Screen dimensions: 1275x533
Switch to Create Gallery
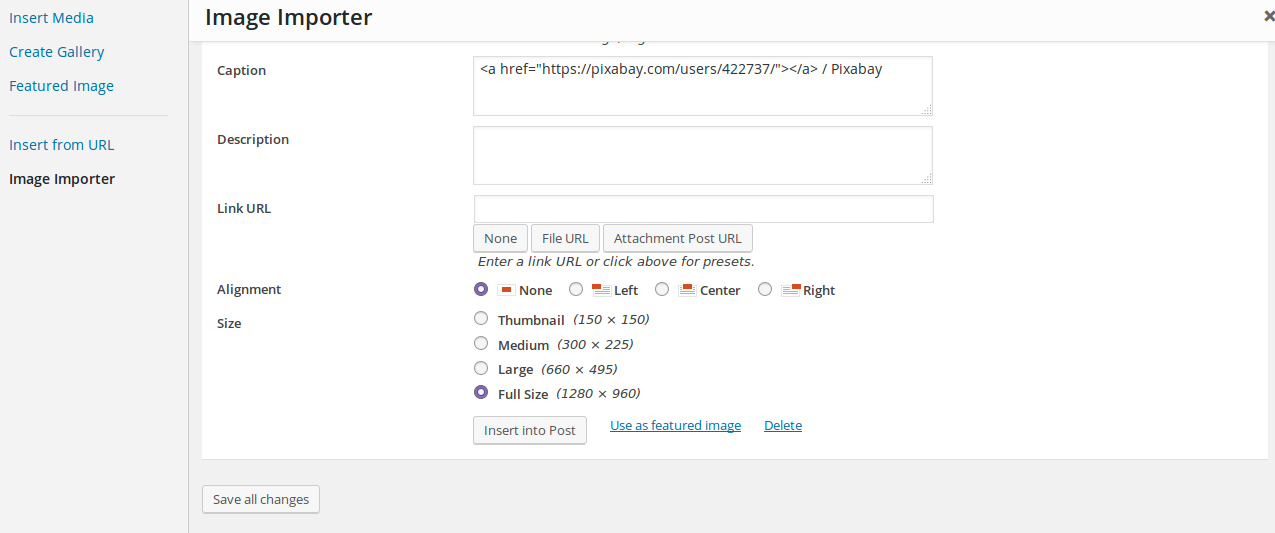point(57,52)
